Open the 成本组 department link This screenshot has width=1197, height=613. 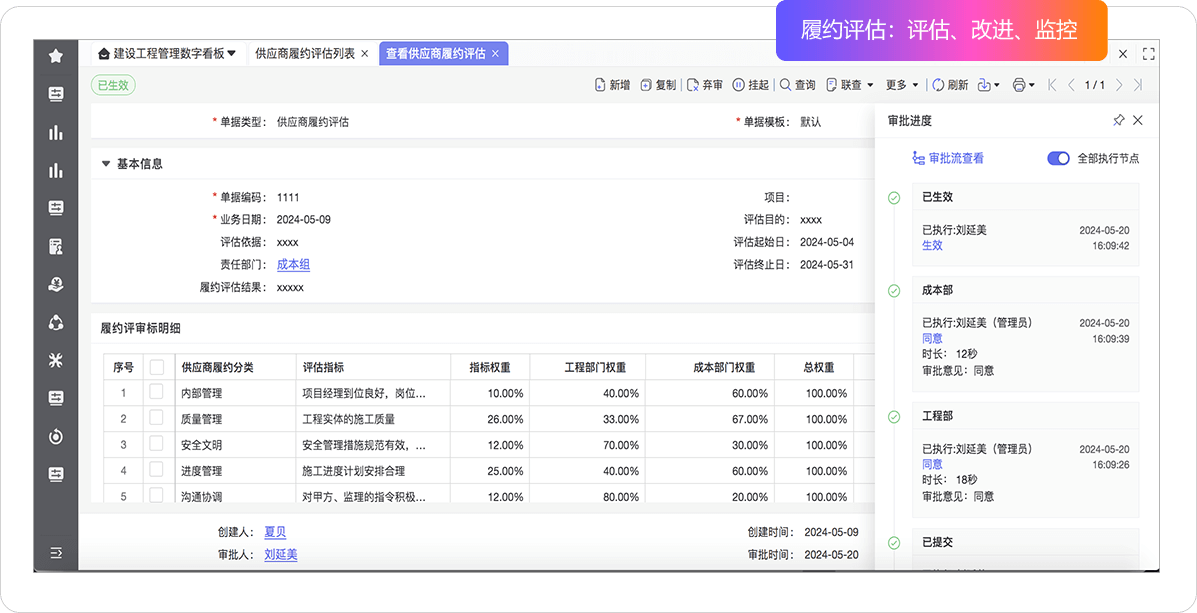click(x=293, y=265)
